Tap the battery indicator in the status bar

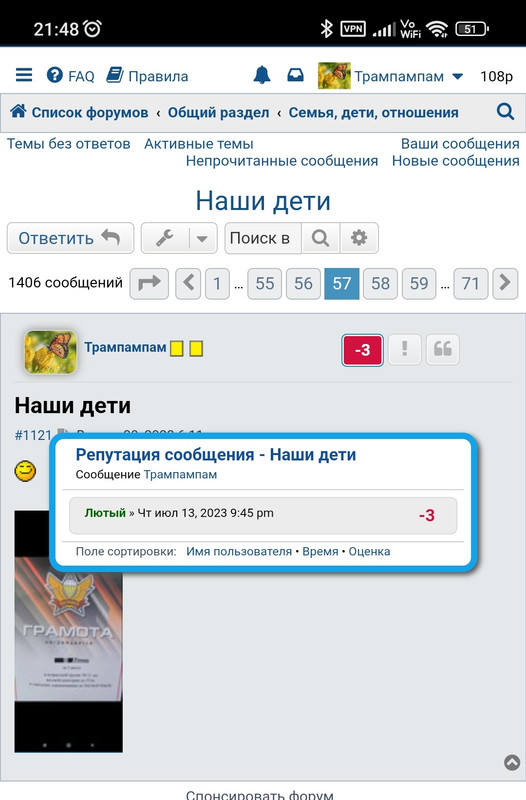(472, 29)
